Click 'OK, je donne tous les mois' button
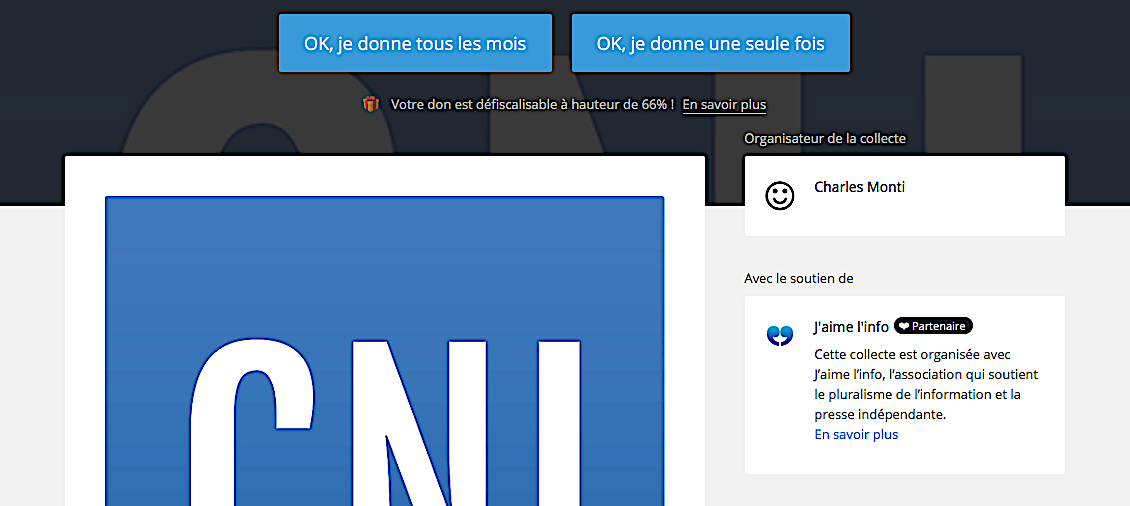 [415, 43]
